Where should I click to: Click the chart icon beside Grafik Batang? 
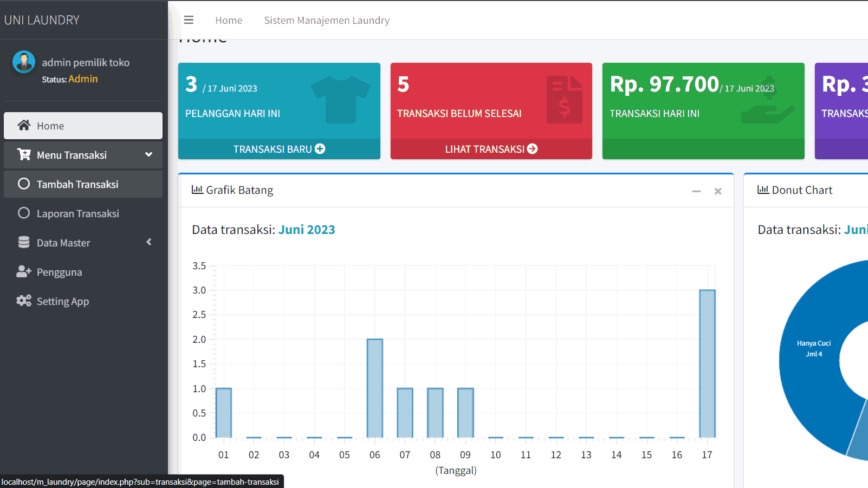197,190
